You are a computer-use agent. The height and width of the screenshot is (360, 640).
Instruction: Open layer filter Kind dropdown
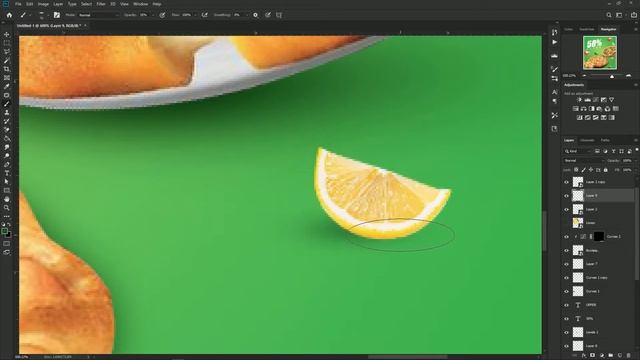click(578, 151)
